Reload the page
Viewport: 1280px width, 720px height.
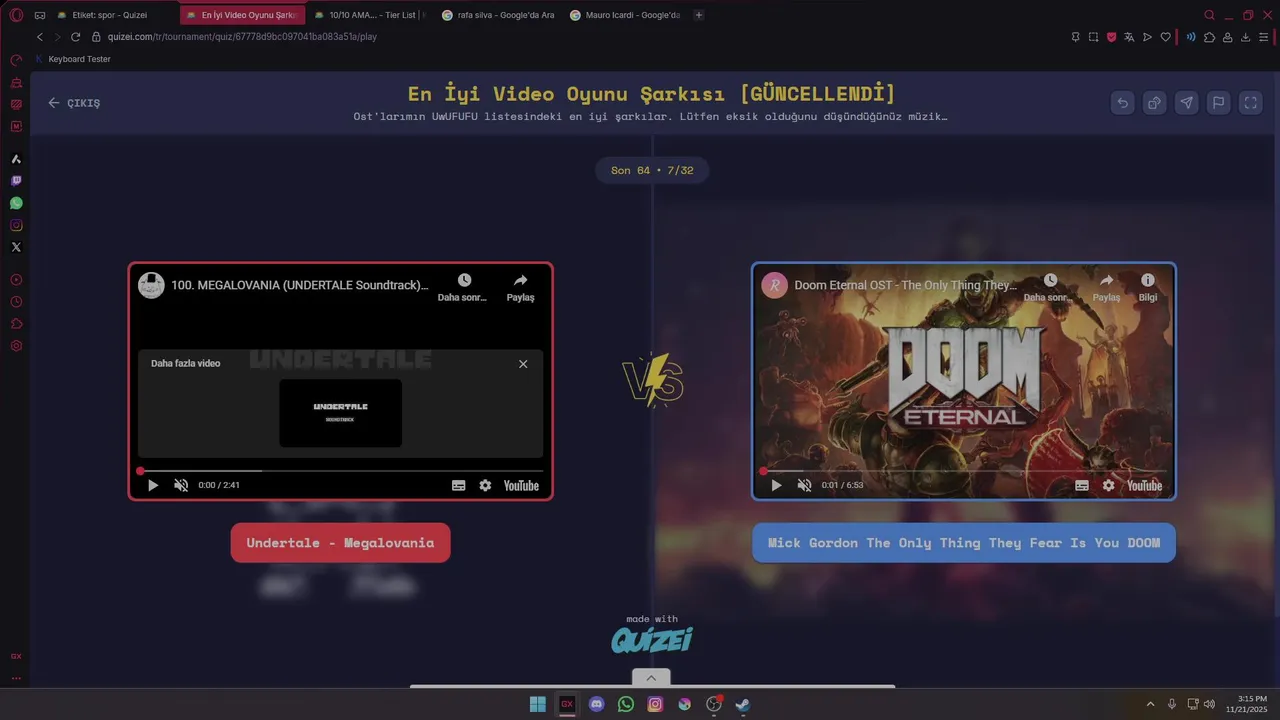[x=75, y=37]
